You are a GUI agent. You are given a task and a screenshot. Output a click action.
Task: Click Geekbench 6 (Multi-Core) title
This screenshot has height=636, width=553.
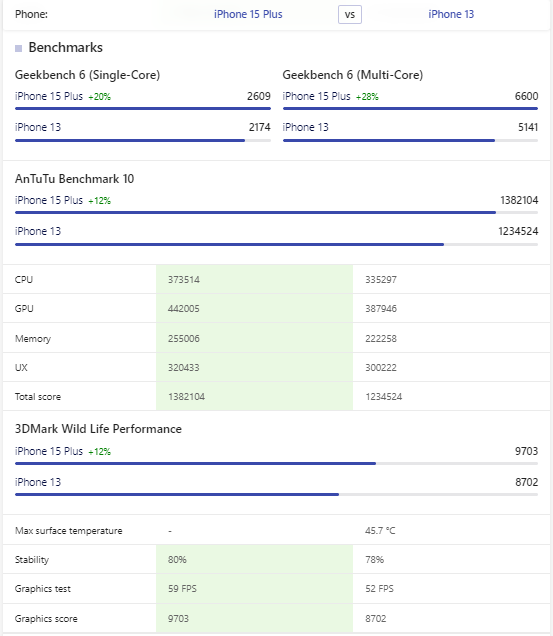click(x=353, y=75)
